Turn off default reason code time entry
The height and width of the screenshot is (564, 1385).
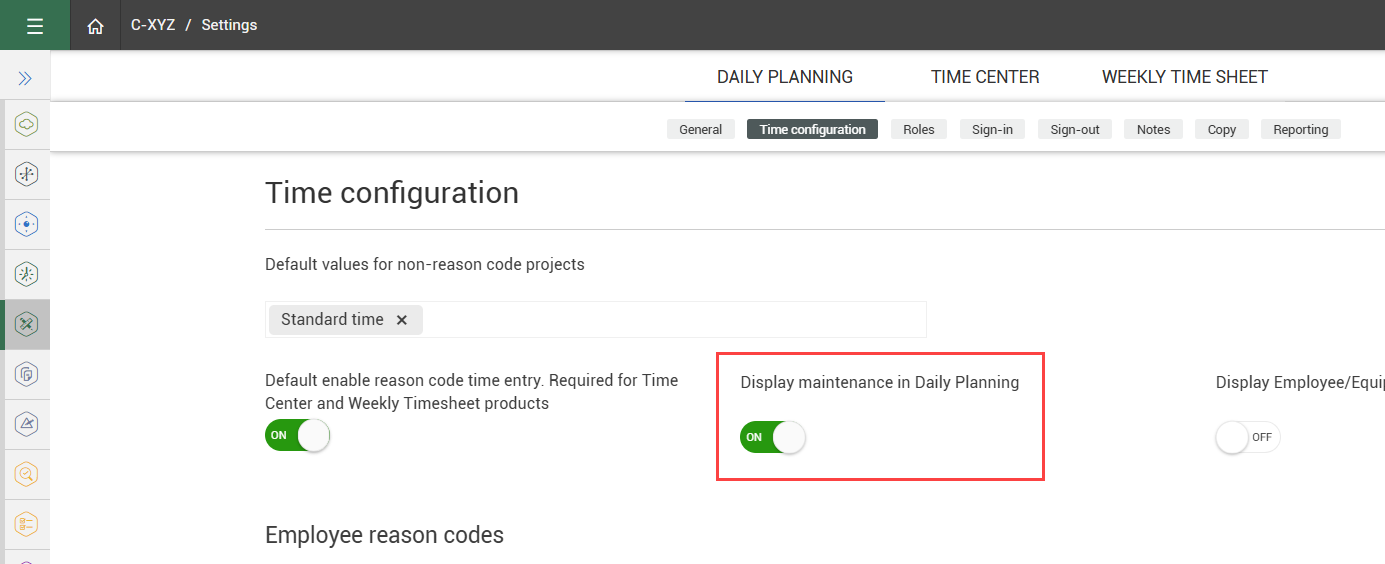[297, 435]
